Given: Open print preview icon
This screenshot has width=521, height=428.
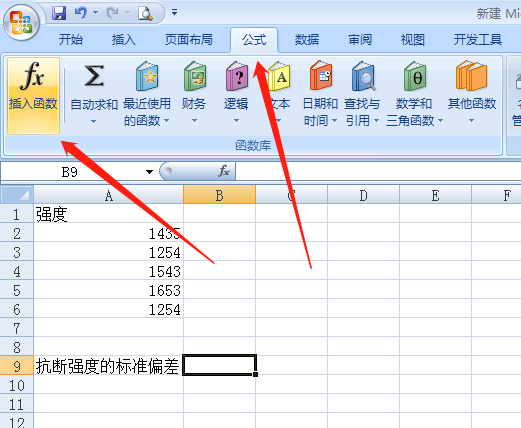Looking at the screenshot, I should pos(145,13).
